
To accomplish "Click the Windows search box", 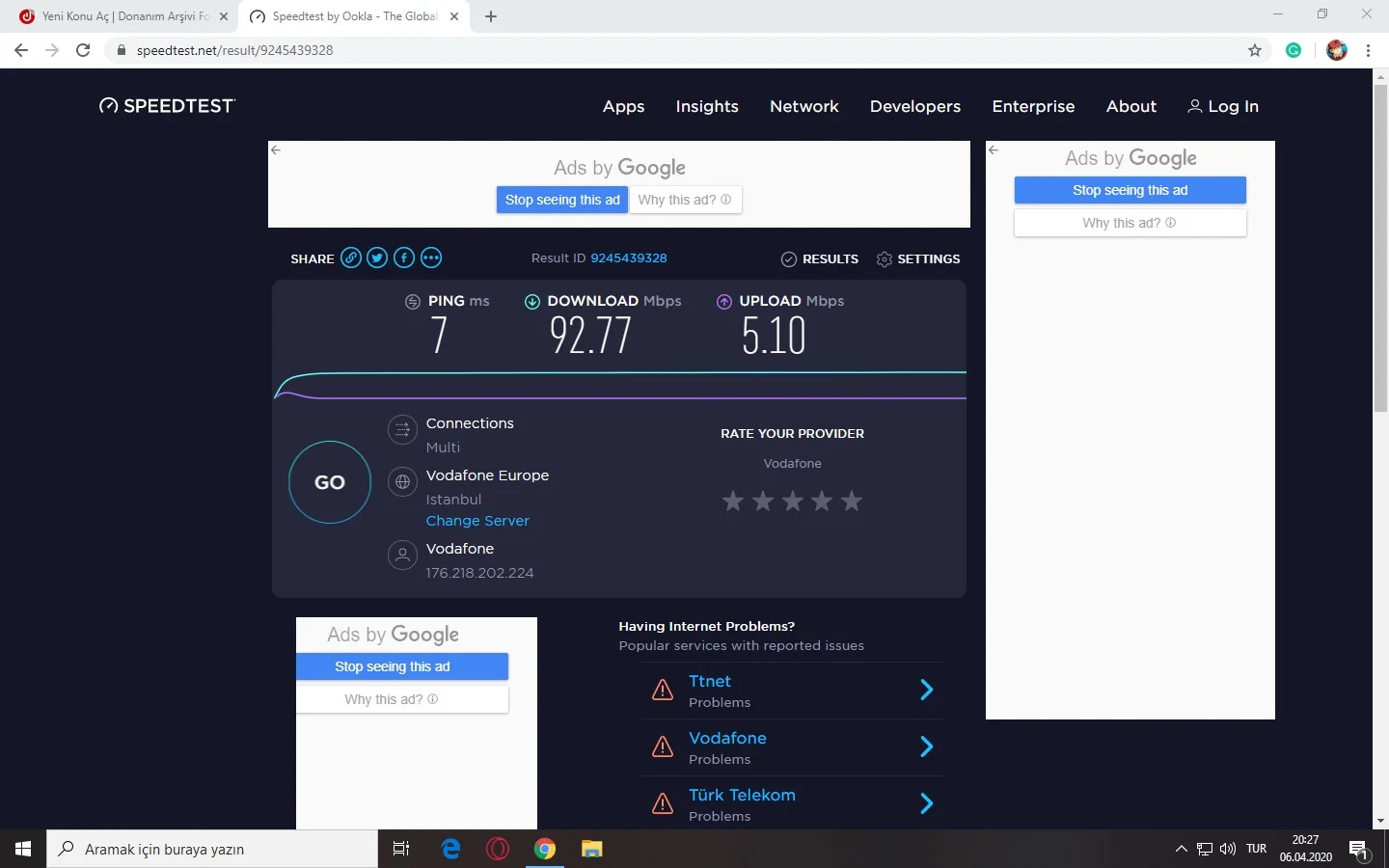I will click(x=212, y=849).
